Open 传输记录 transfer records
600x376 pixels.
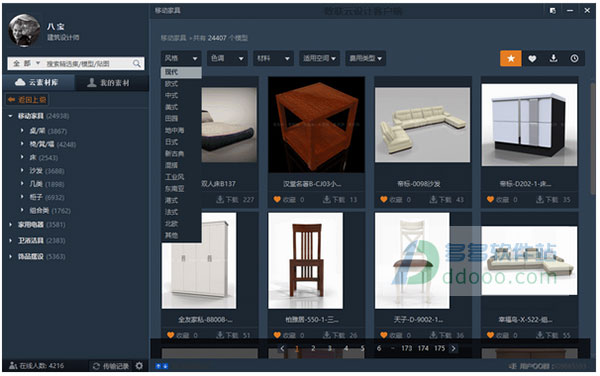pyautogui.click(x=111, y=366)
